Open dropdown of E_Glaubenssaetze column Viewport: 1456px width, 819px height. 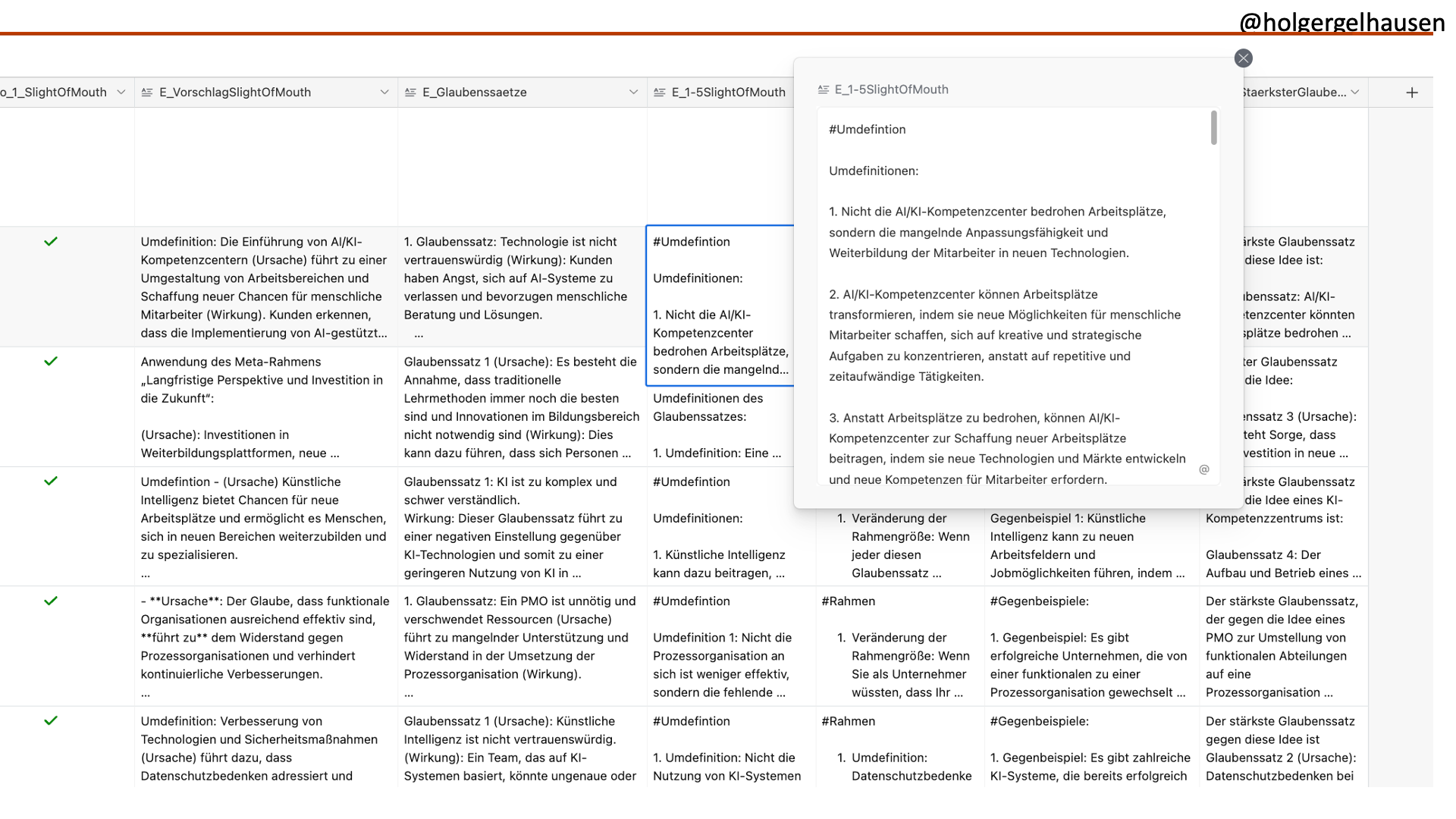tap(633, 93)
